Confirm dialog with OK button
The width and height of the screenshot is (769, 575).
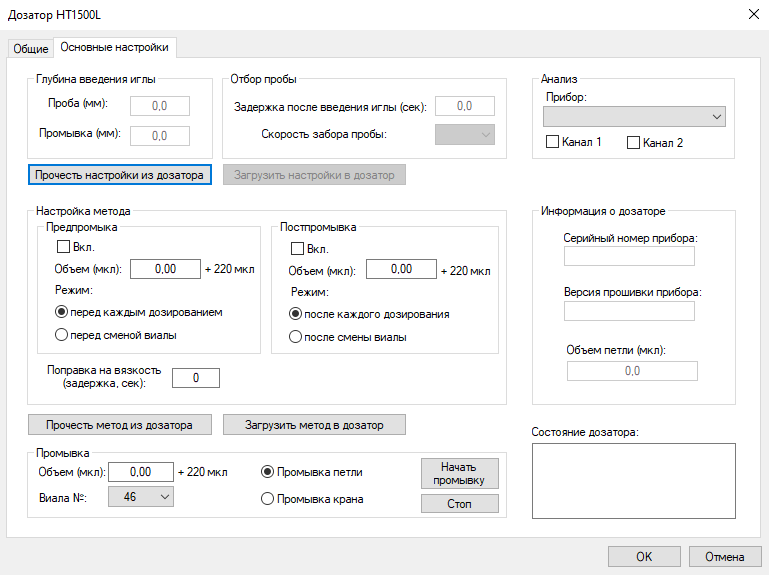coord(644,556)
